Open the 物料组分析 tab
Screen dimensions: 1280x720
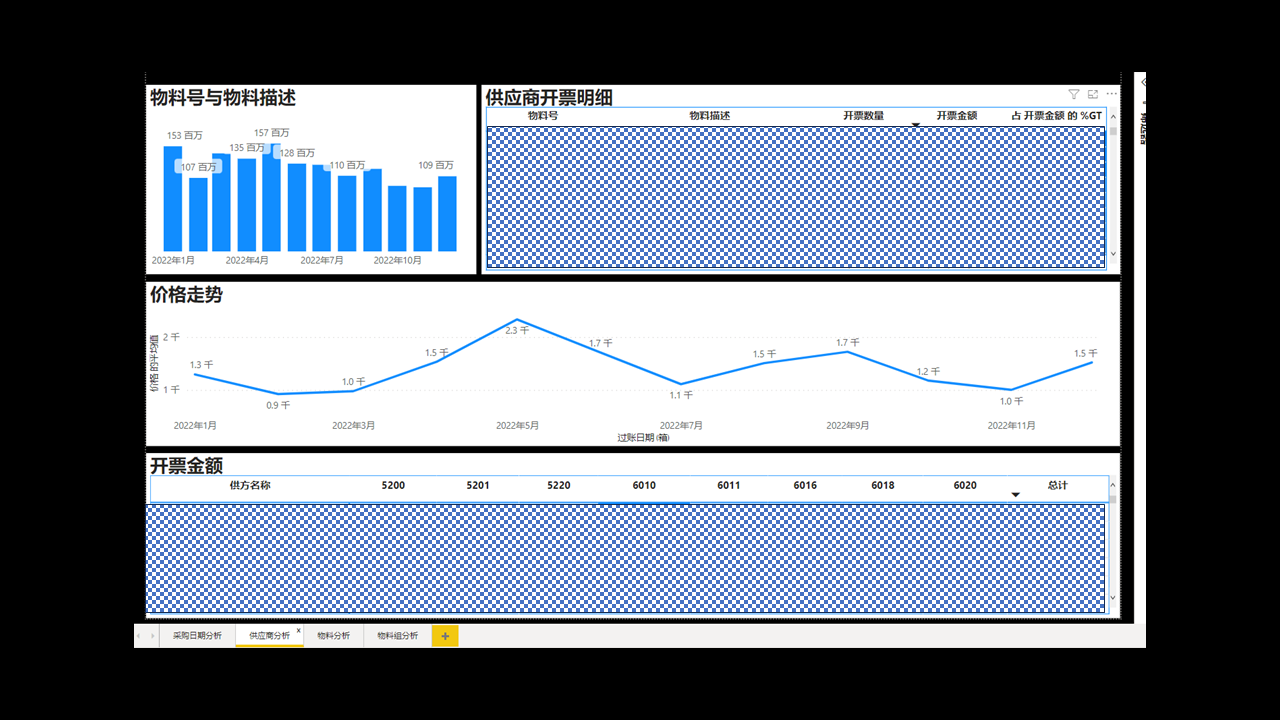(397, 636)
